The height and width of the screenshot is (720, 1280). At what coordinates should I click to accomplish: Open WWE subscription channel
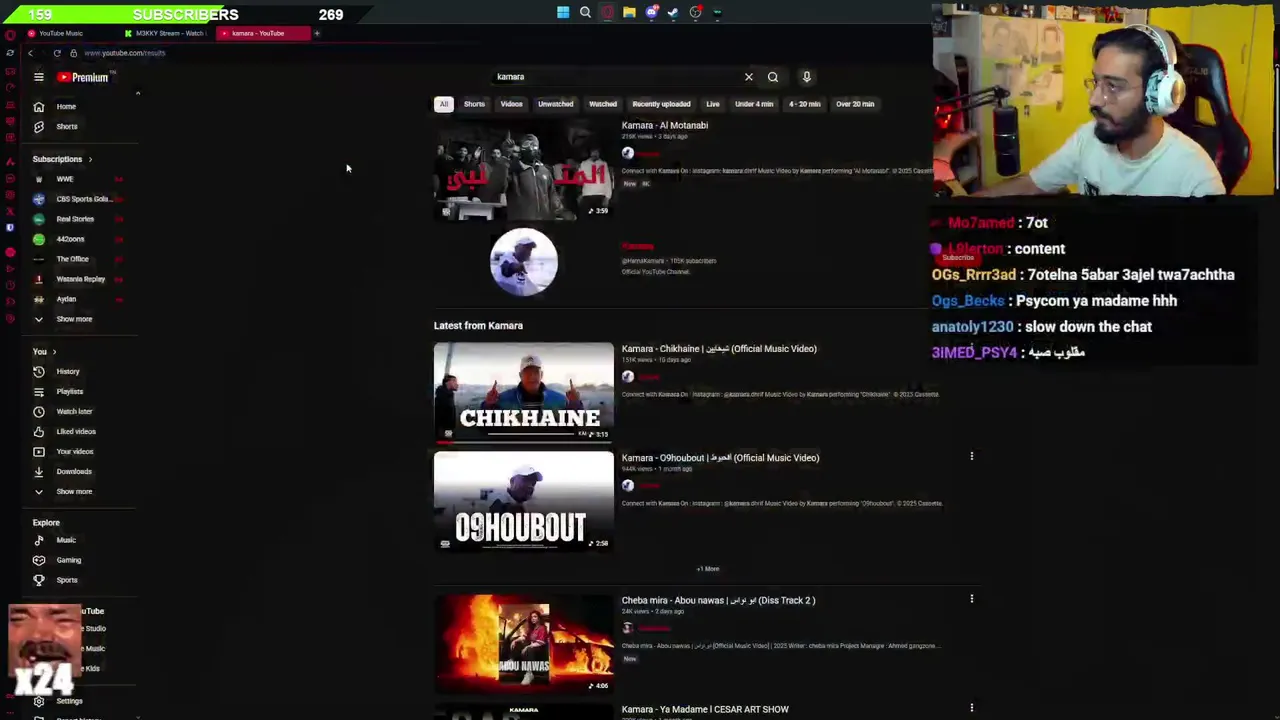pyautogui.click(x=65, y=179)
